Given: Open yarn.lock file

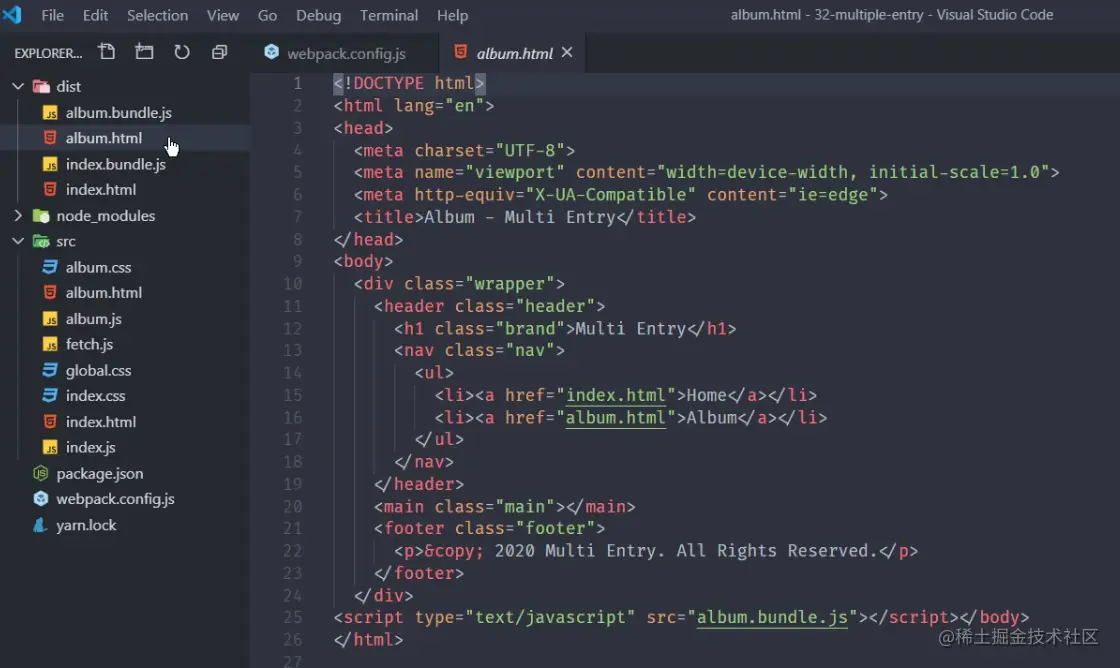Looking at the screenshot, I should tap(86, 525).
